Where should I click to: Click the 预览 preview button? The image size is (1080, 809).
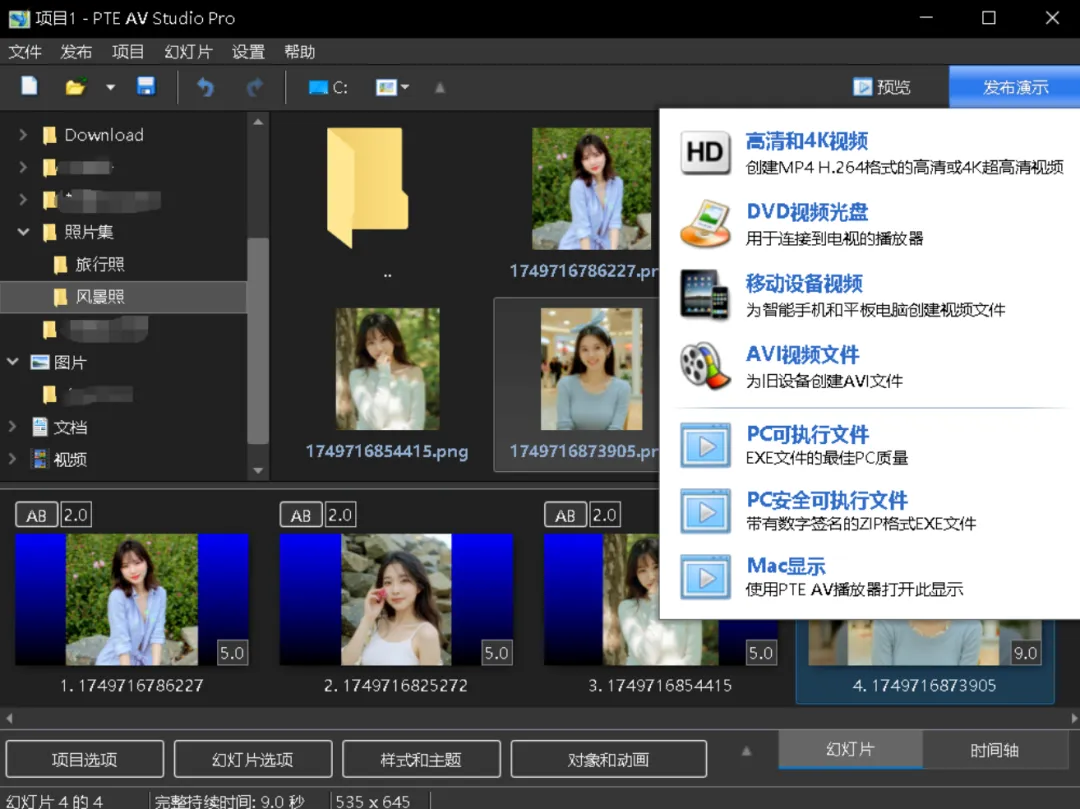881,87
